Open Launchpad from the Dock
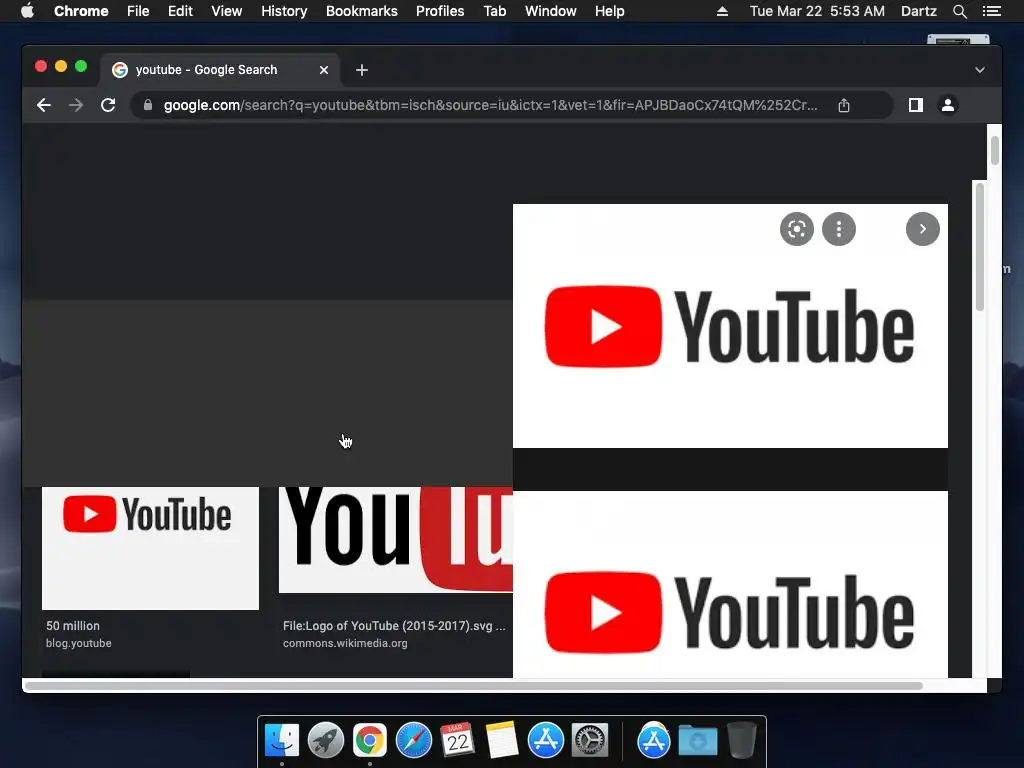1024x768 pixels. tap(326, 741)
